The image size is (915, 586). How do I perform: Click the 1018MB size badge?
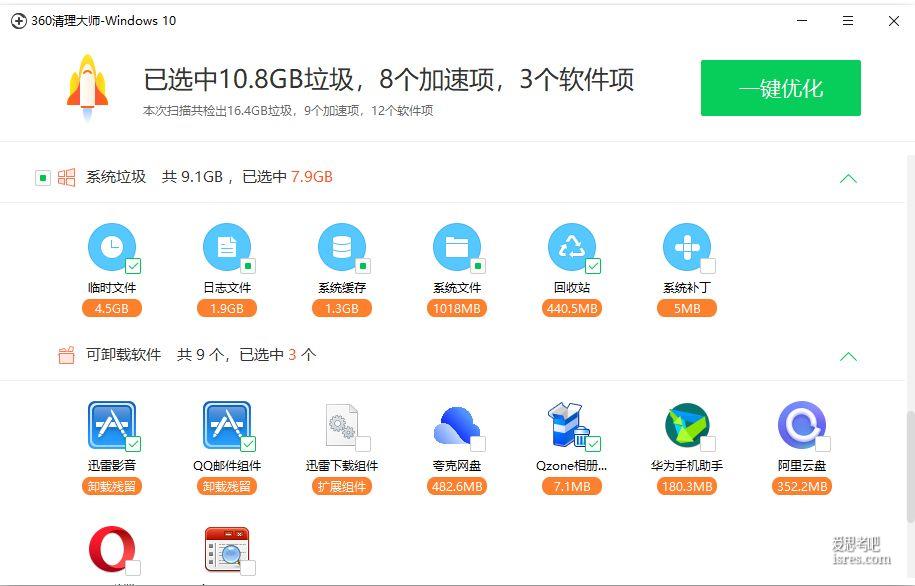tap(457, 308)
